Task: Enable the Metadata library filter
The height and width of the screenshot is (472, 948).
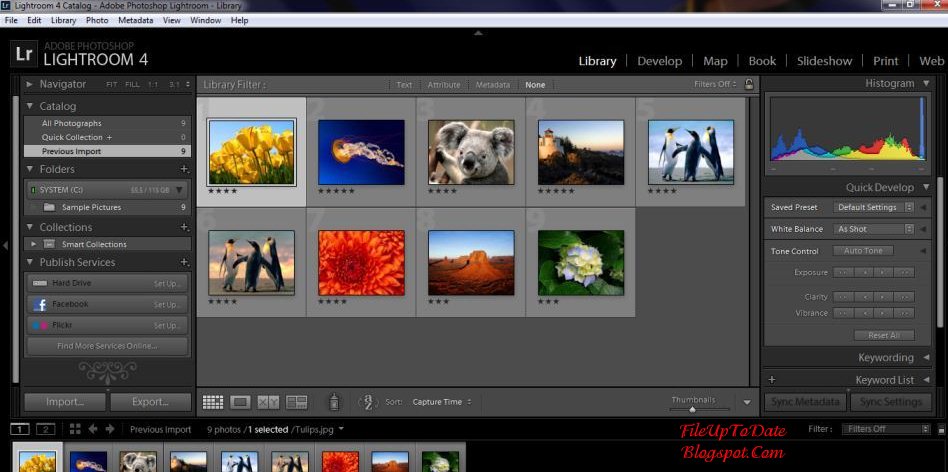Action: (x=493, y=85)
